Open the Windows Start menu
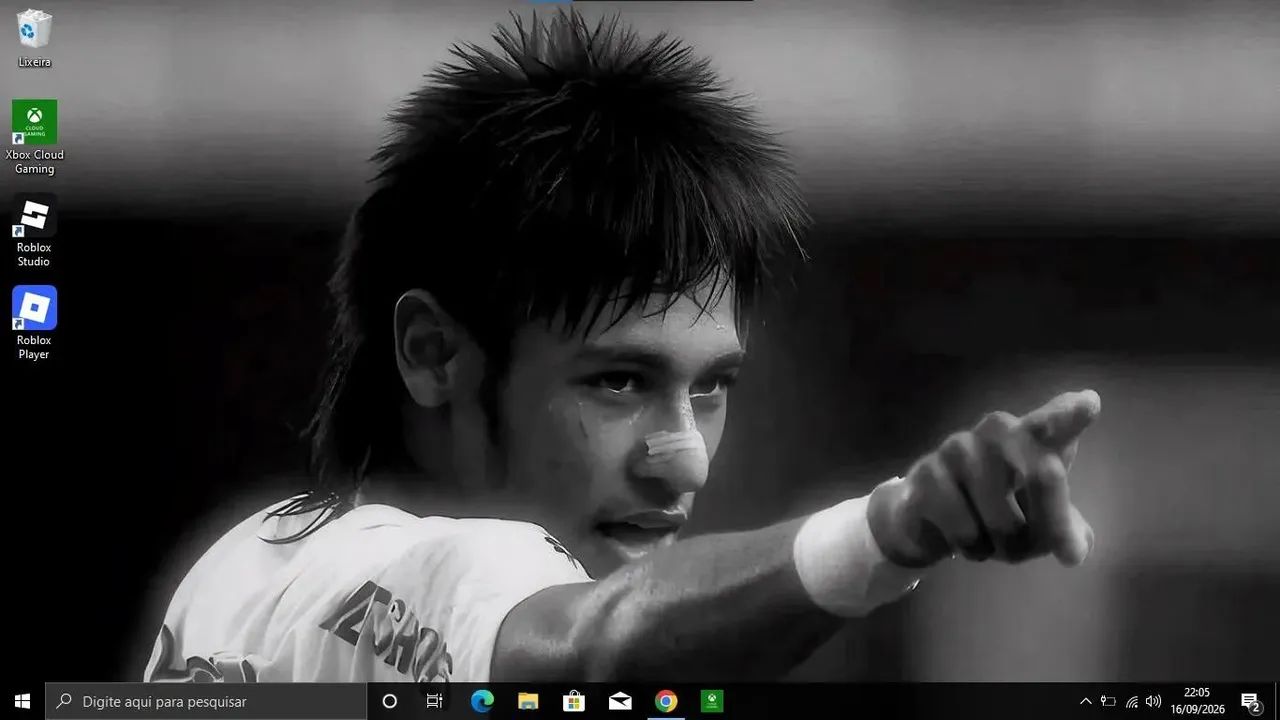Image resolution: width=1280 pixels, height=720 pixels. tap(22, 701)
